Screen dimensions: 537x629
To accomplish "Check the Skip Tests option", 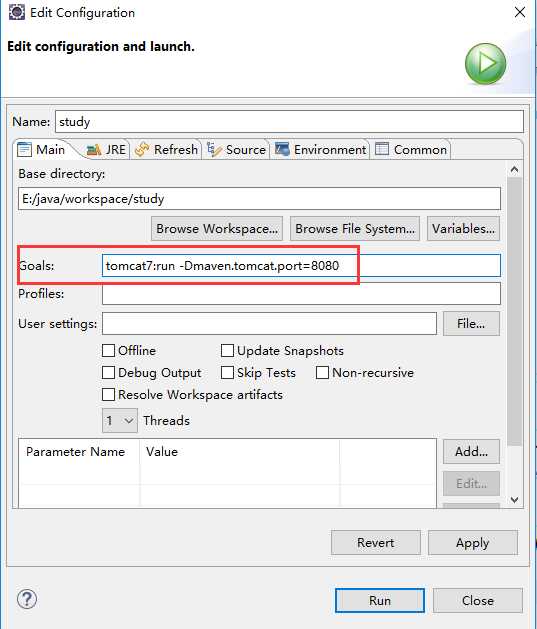I will coord(227,373).
